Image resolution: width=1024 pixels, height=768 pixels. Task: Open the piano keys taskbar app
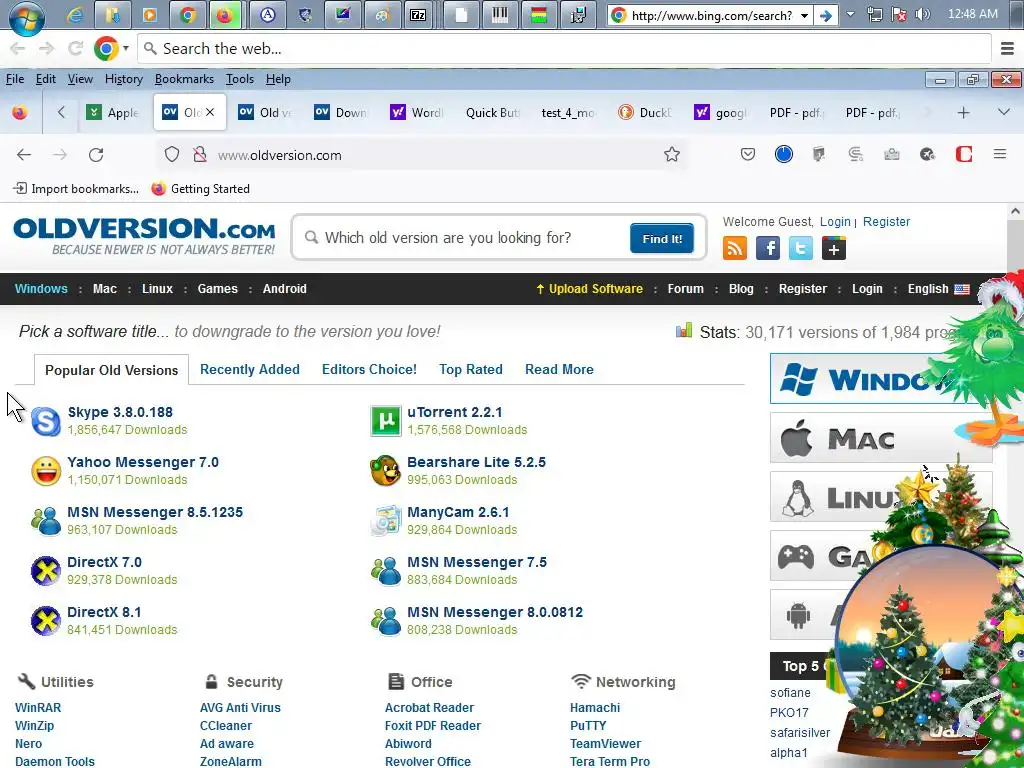click(x=500, y=15)
